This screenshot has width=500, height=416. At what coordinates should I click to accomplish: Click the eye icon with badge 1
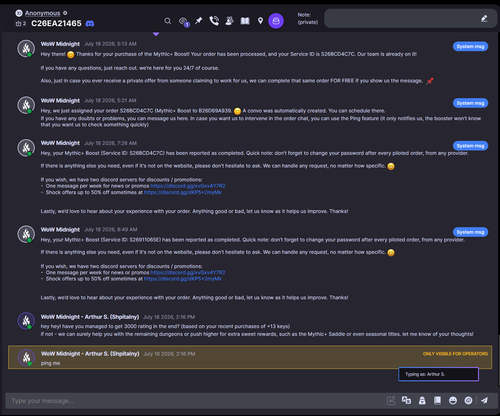click(184, 22)
